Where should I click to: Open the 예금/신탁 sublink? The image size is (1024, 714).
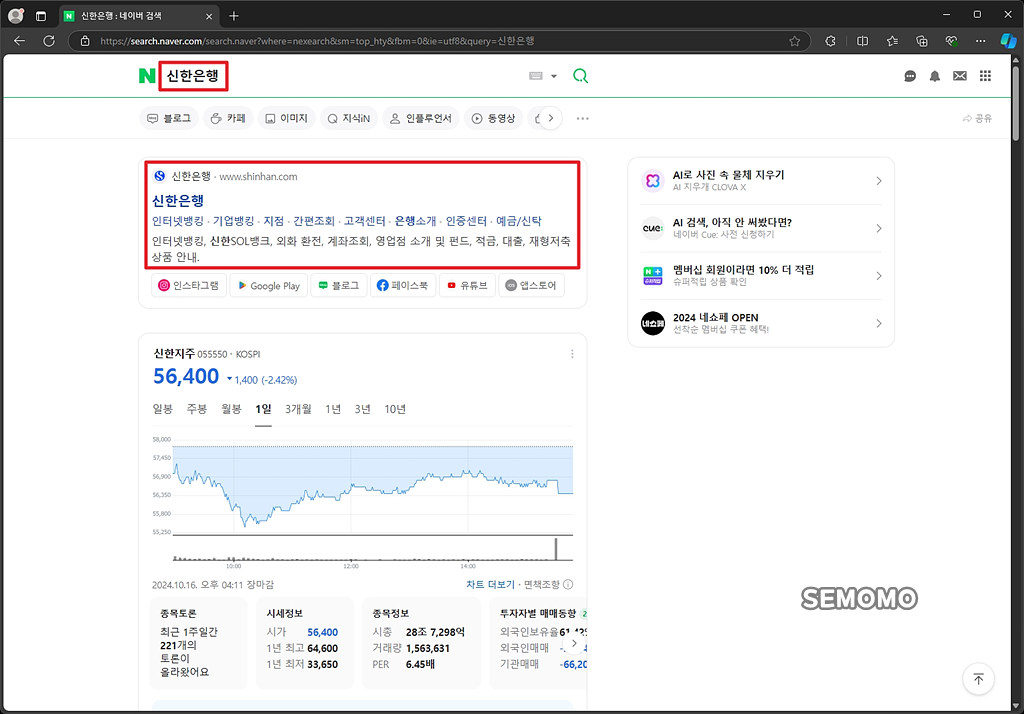519,221
